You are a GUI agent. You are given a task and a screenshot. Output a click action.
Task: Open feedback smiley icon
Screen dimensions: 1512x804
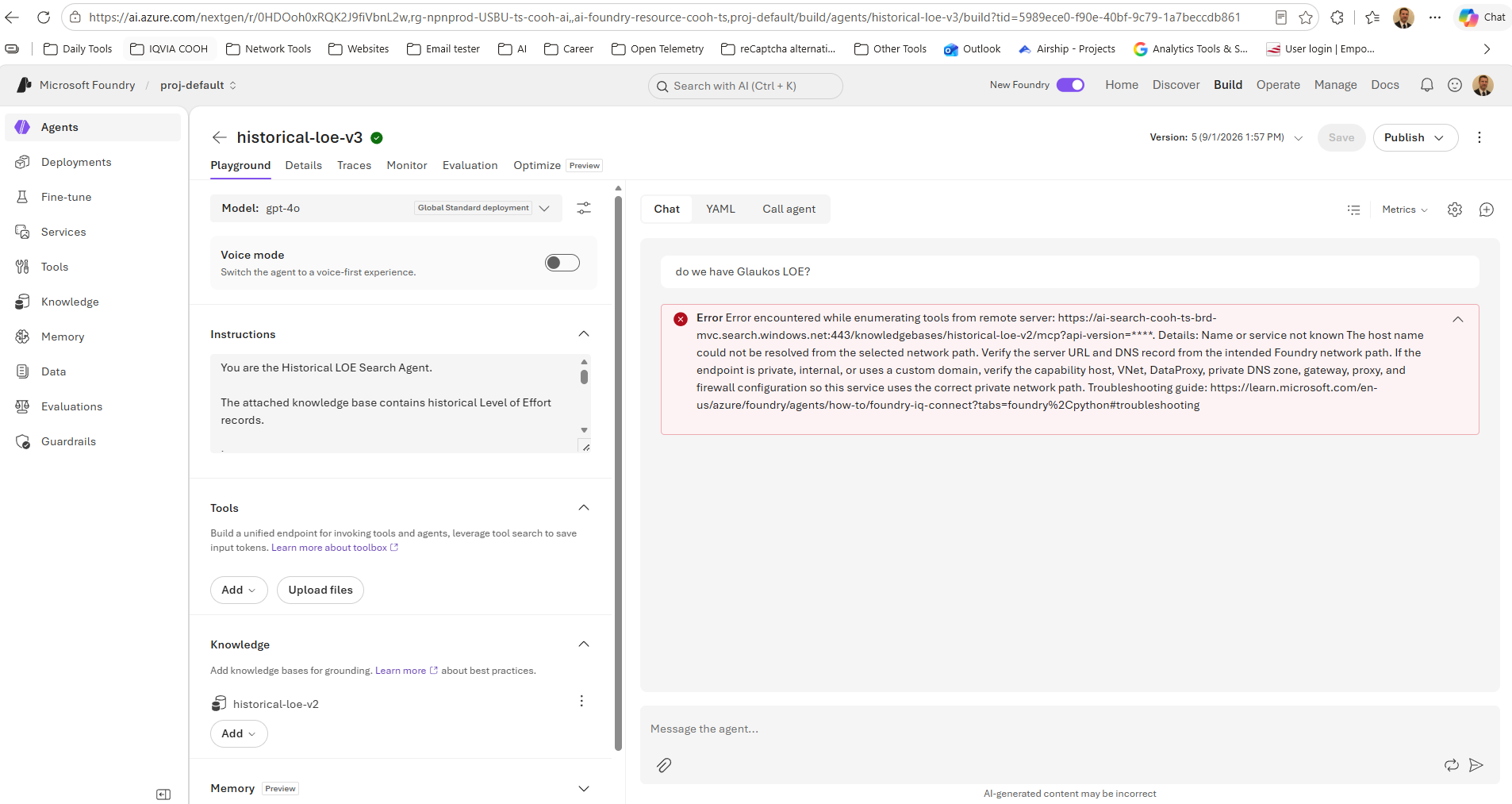(1455, 85)
